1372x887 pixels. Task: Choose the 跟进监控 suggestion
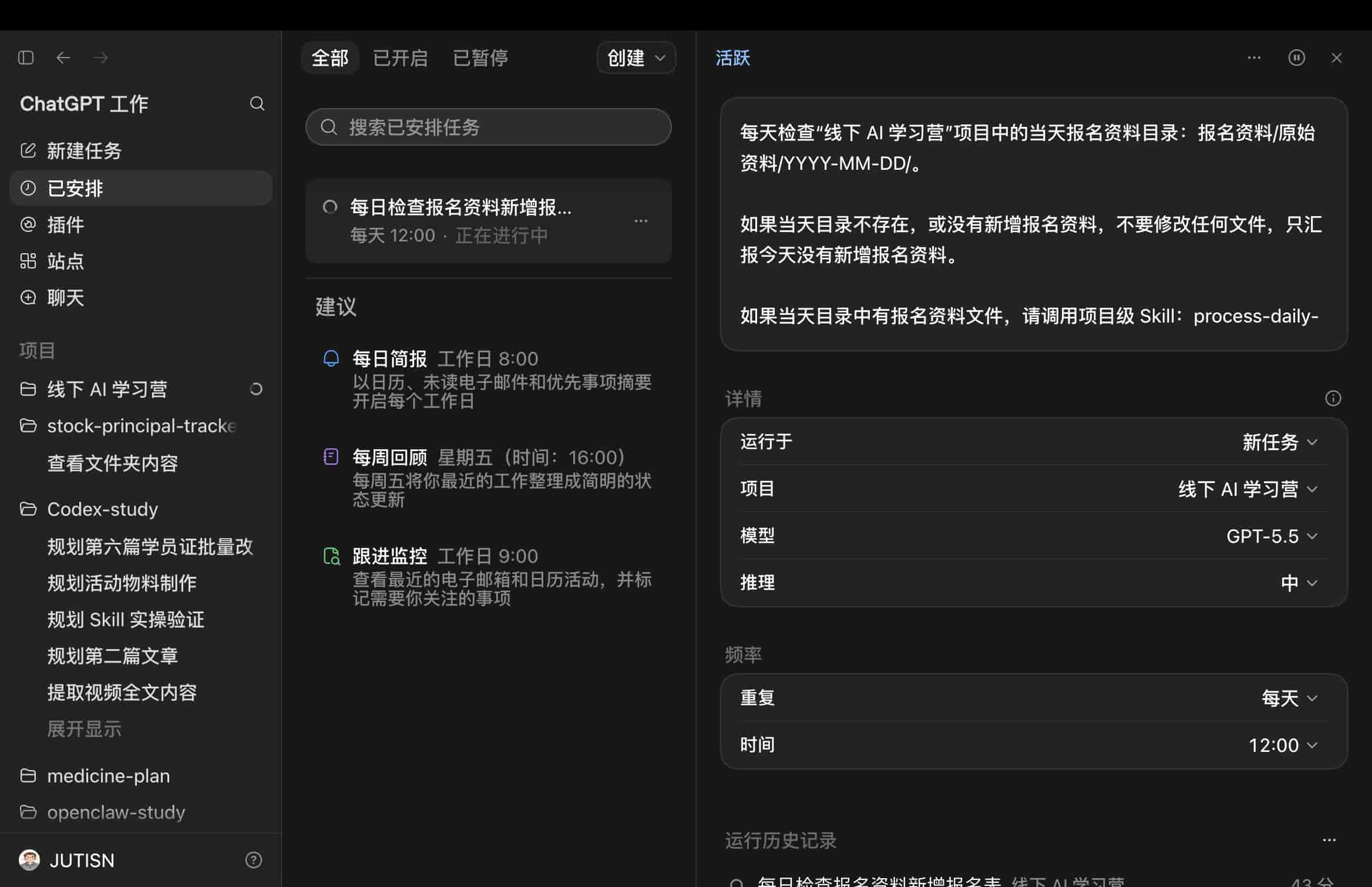point(488,576)
